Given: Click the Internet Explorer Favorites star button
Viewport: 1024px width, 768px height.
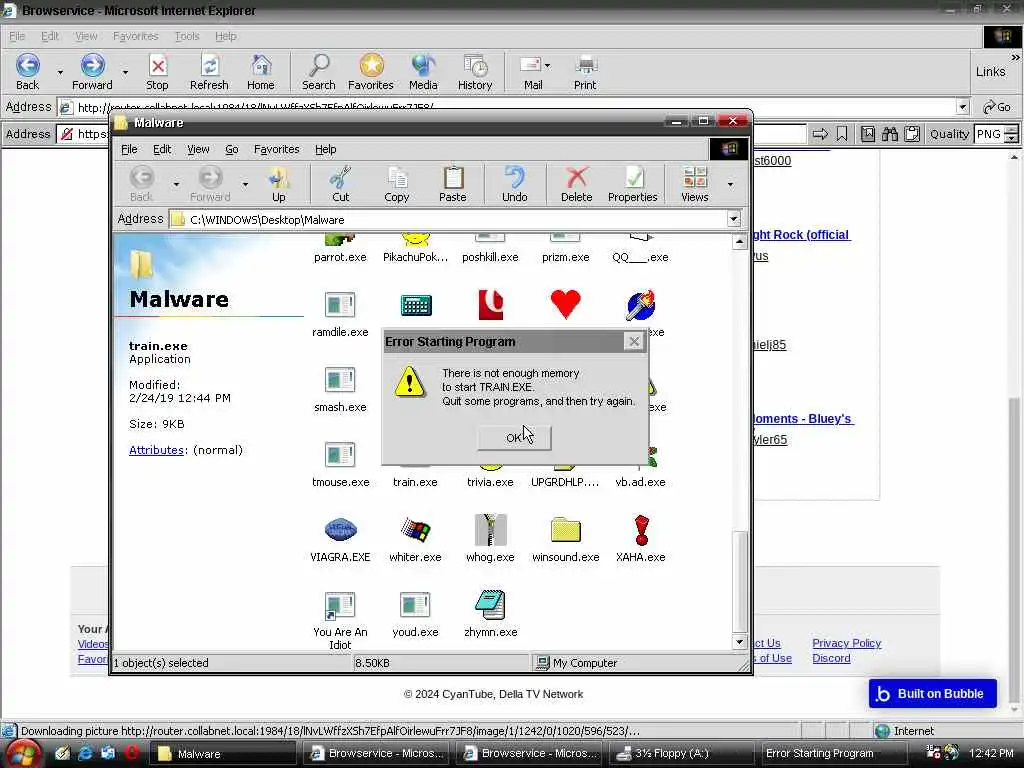Looking at the screenshot, I should (x=371, y=72).
